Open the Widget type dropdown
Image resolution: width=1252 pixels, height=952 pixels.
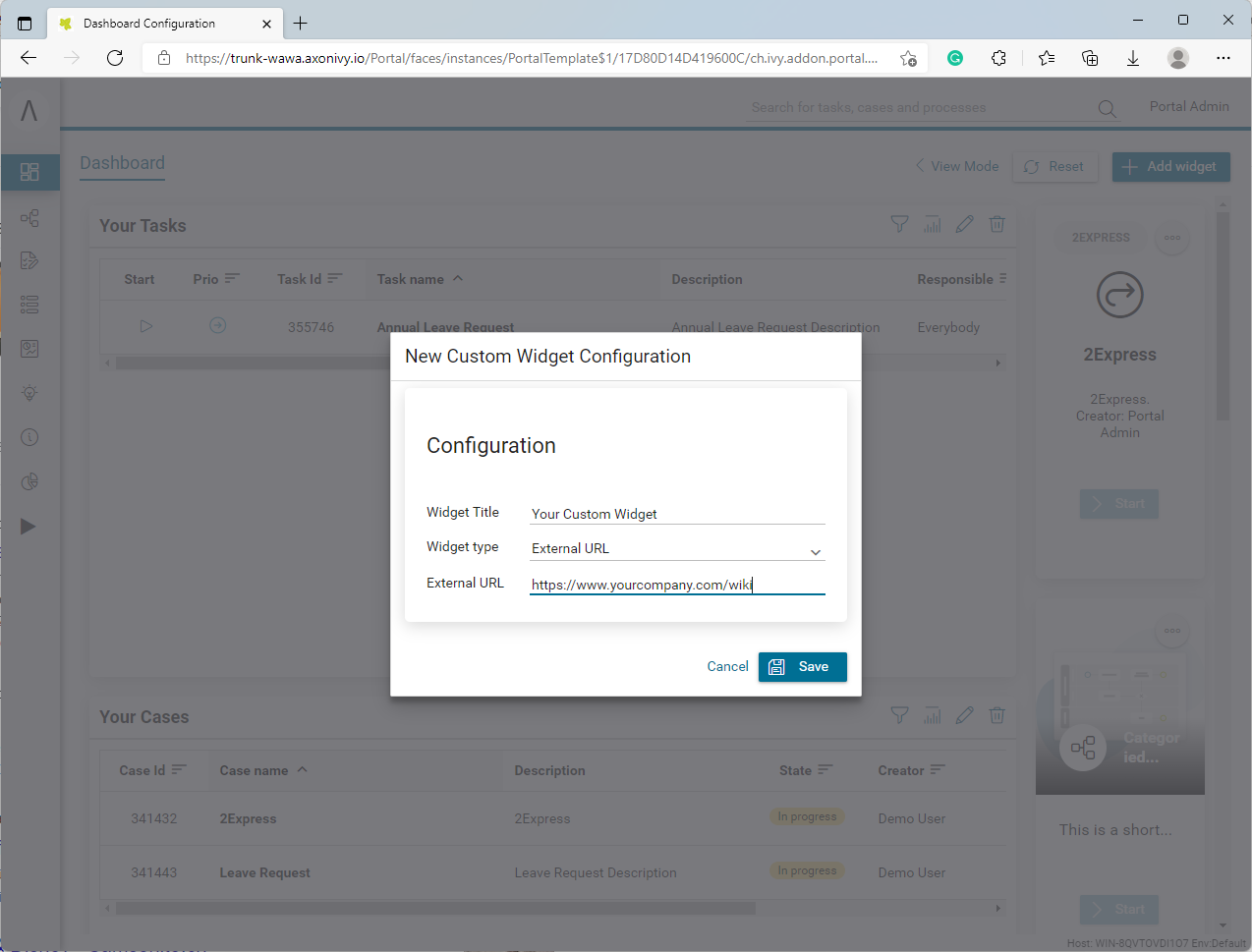(x=676, y=549)
